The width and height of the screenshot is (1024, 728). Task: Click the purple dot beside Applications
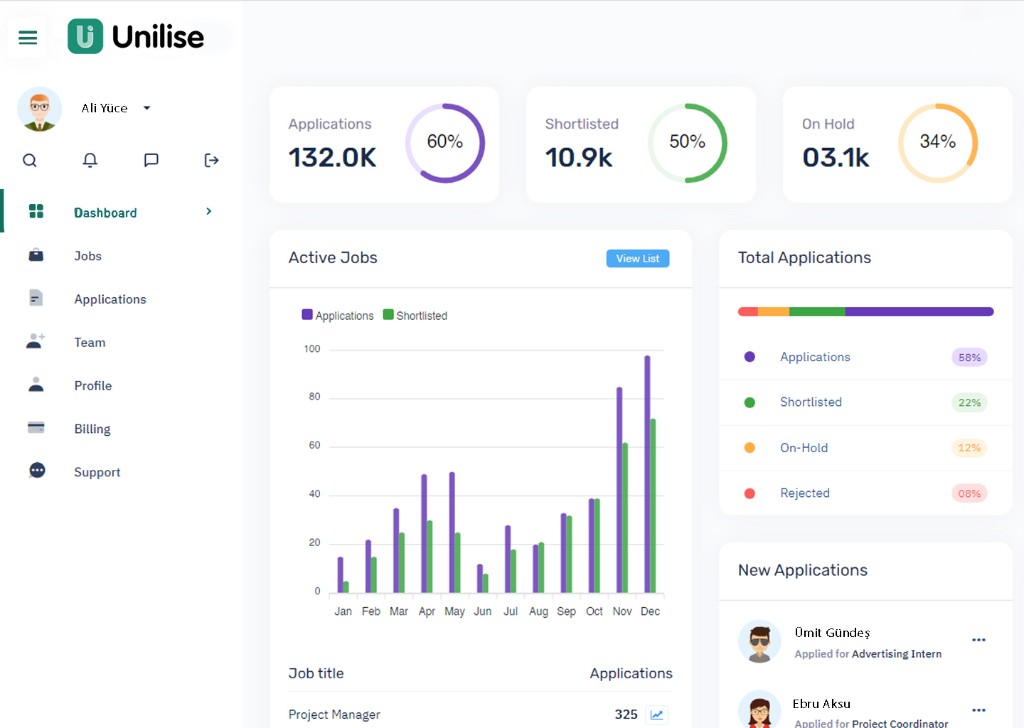[x=750, y=356]
